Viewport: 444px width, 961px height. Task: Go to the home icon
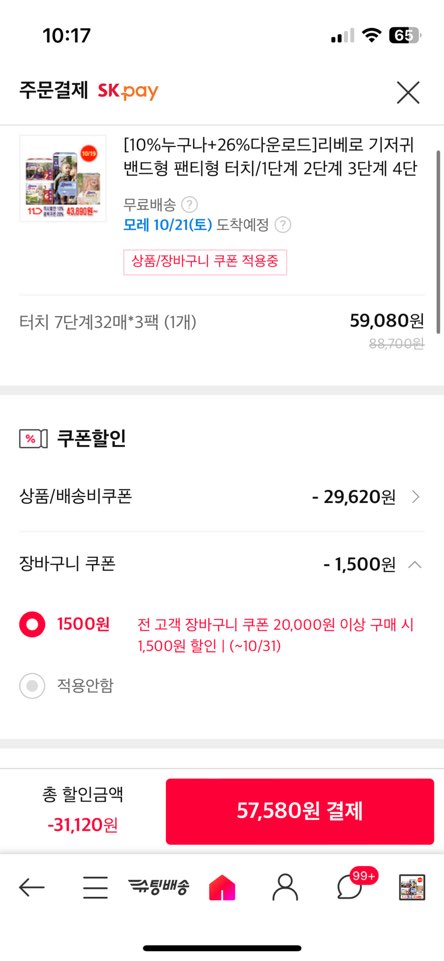coord(222,887)
